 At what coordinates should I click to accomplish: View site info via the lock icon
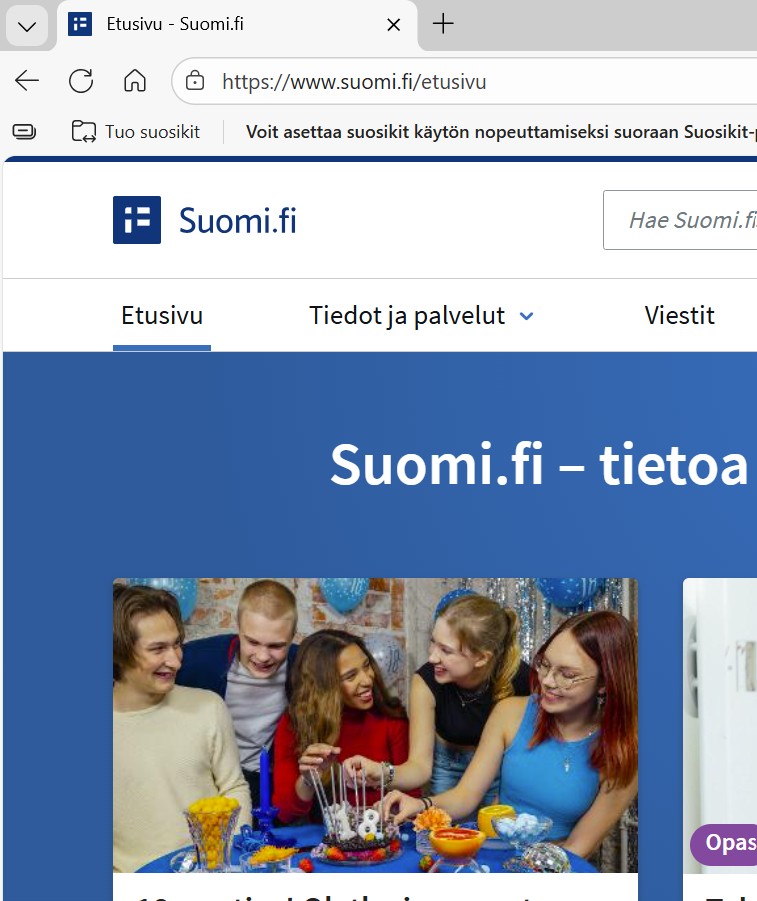coord(195,80)
